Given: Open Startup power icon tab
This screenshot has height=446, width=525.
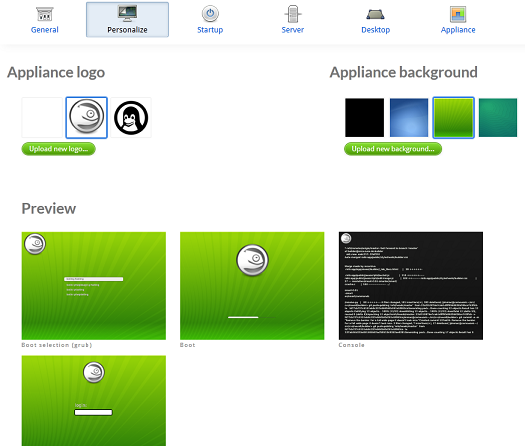Looking at the screenshot, I should pos(210,14).
